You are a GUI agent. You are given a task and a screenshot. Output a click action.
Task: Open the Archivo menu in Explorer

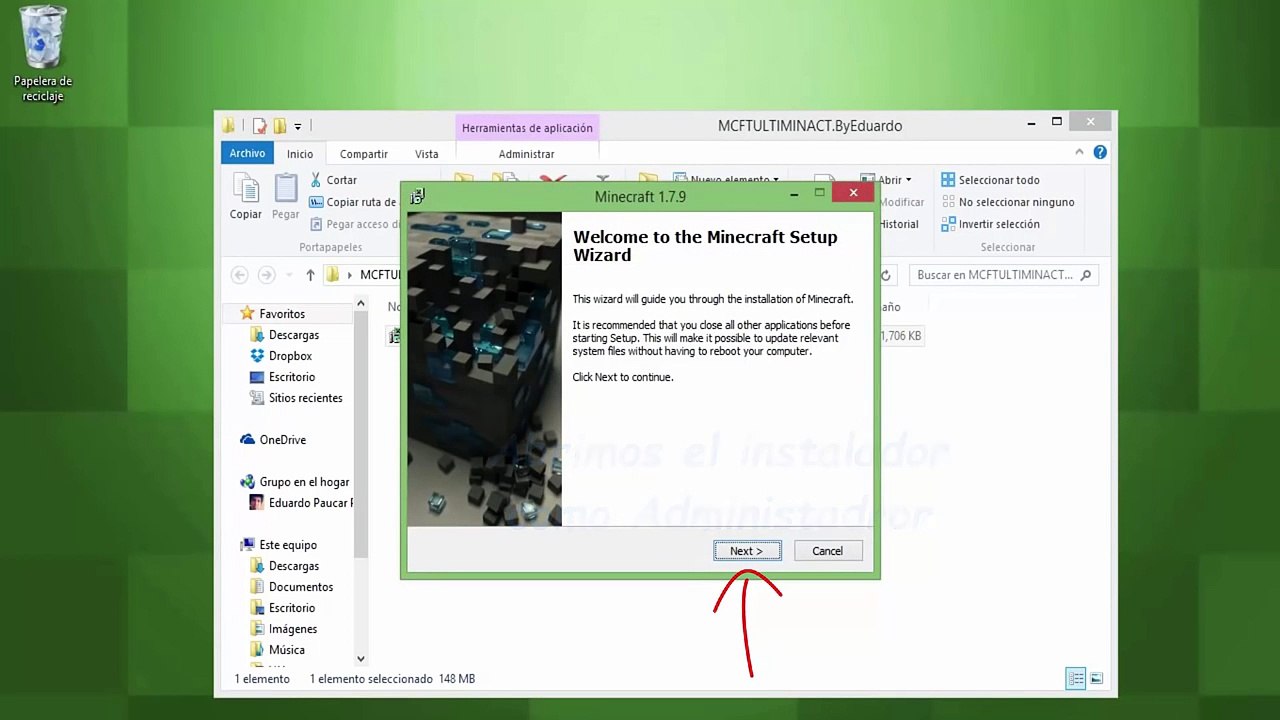(x=247, y=153)
